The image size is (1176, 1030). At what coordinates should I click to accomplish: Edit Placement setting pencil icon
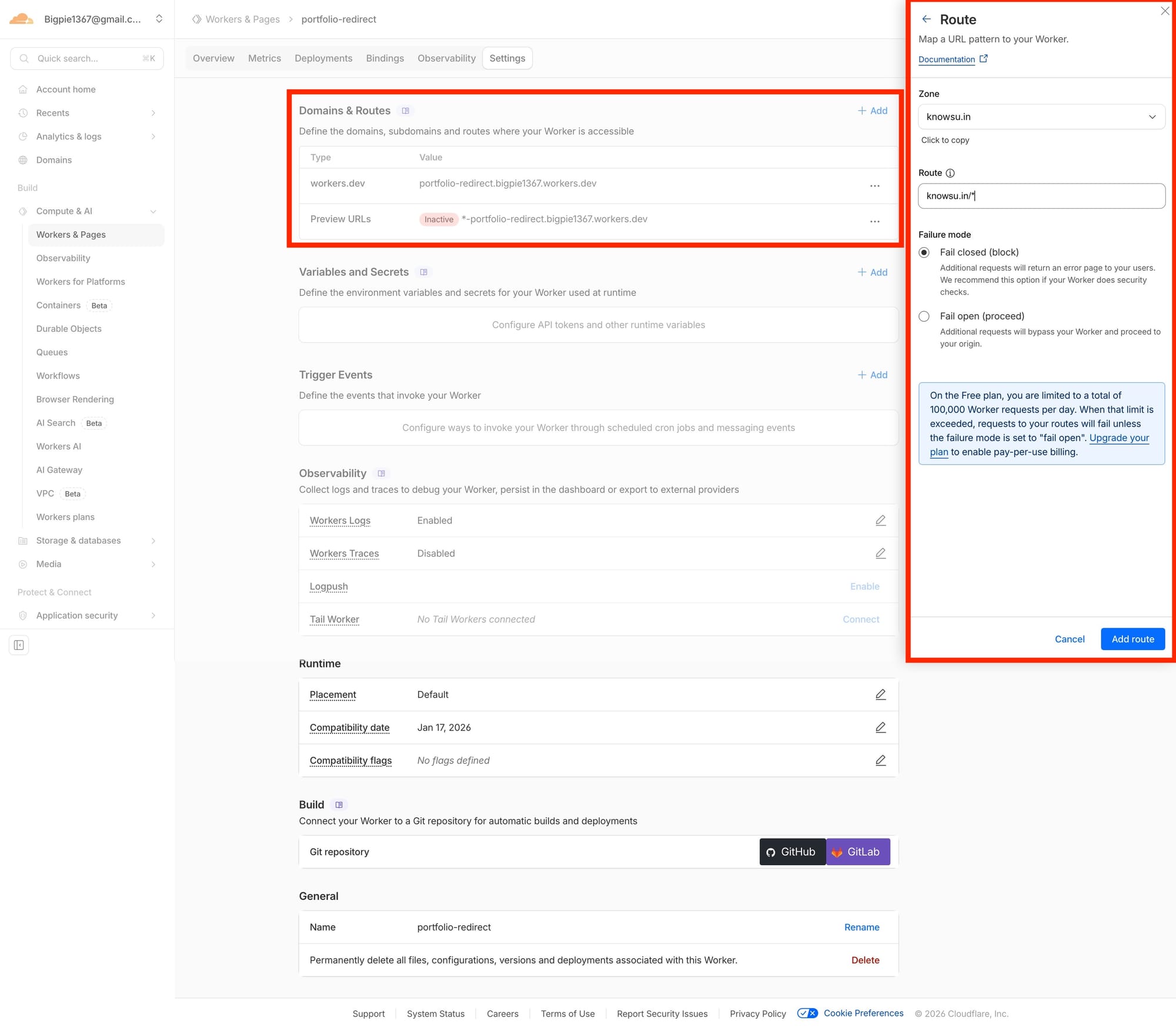pos(880,695)
